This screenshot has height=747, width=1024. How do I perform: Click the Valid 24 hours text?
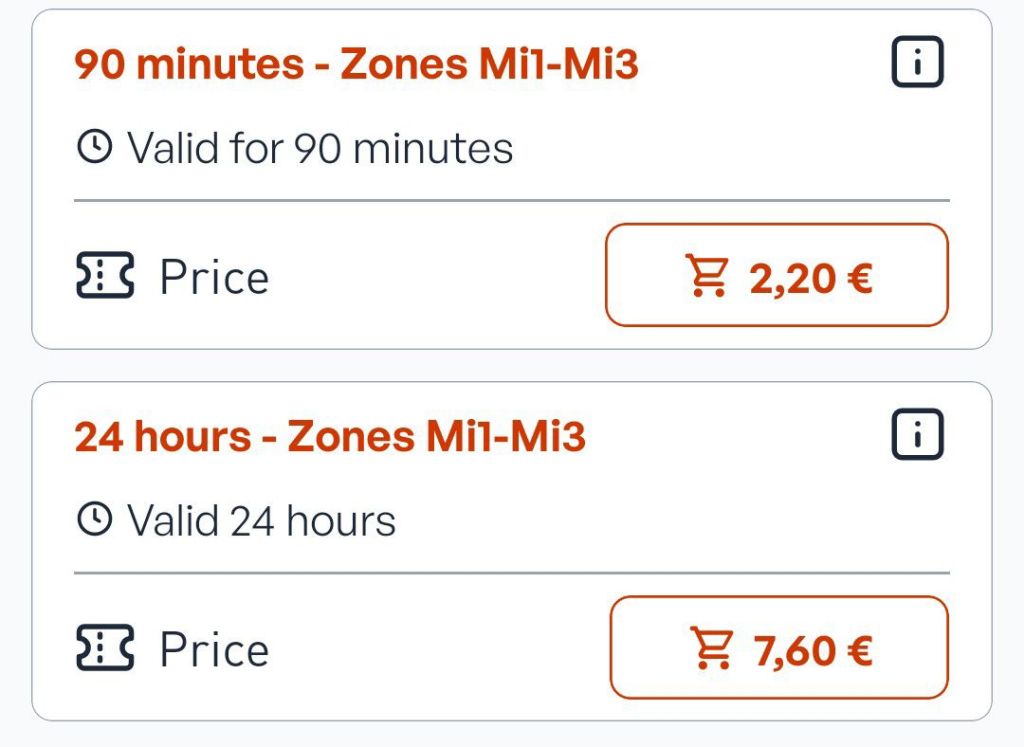262,521
